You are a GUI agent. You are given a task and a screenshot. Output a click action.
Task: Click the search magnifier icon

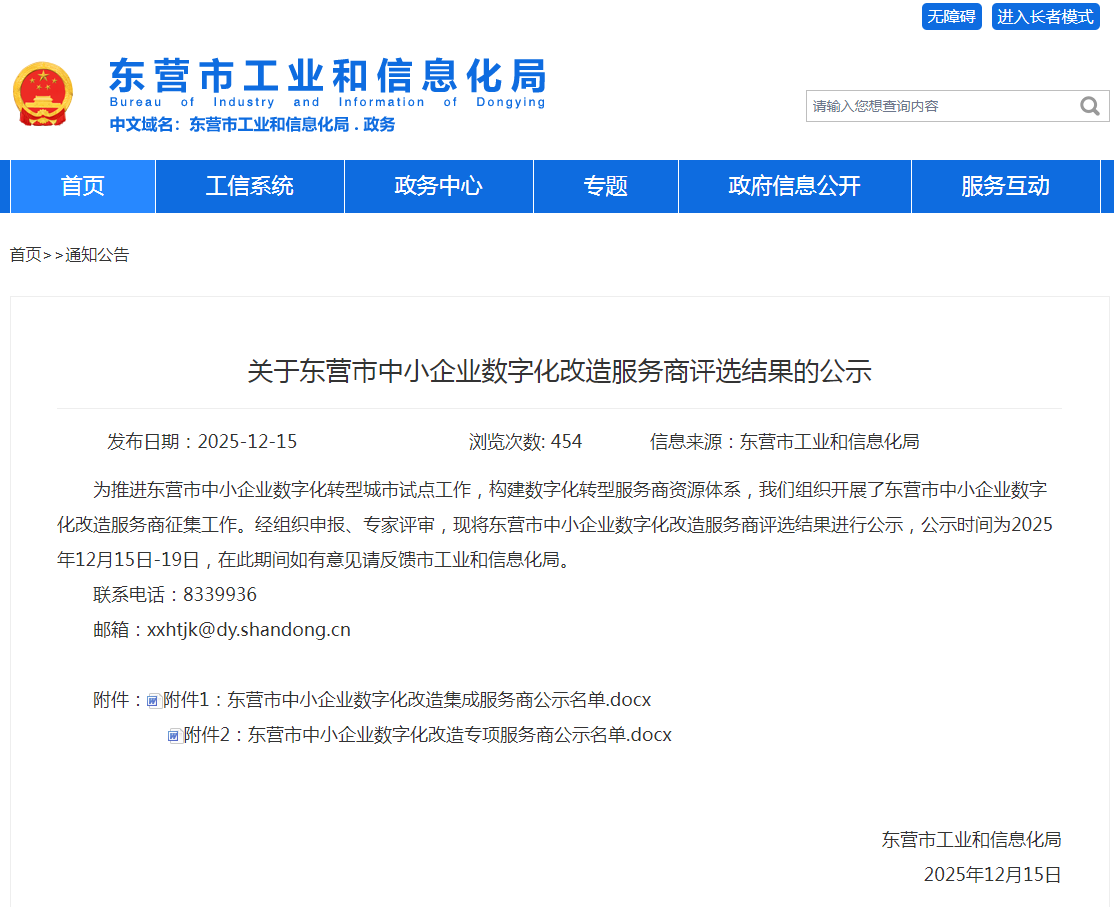1089,105
